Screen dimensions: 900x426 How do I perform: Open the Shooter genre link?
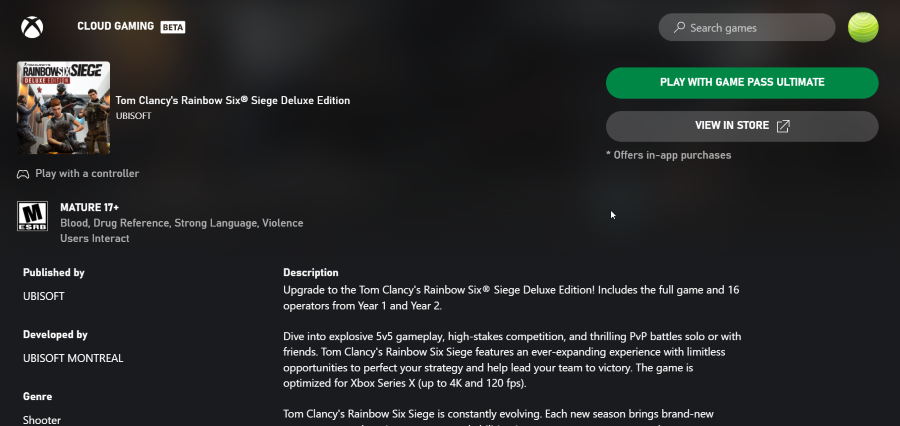[42, 420]
